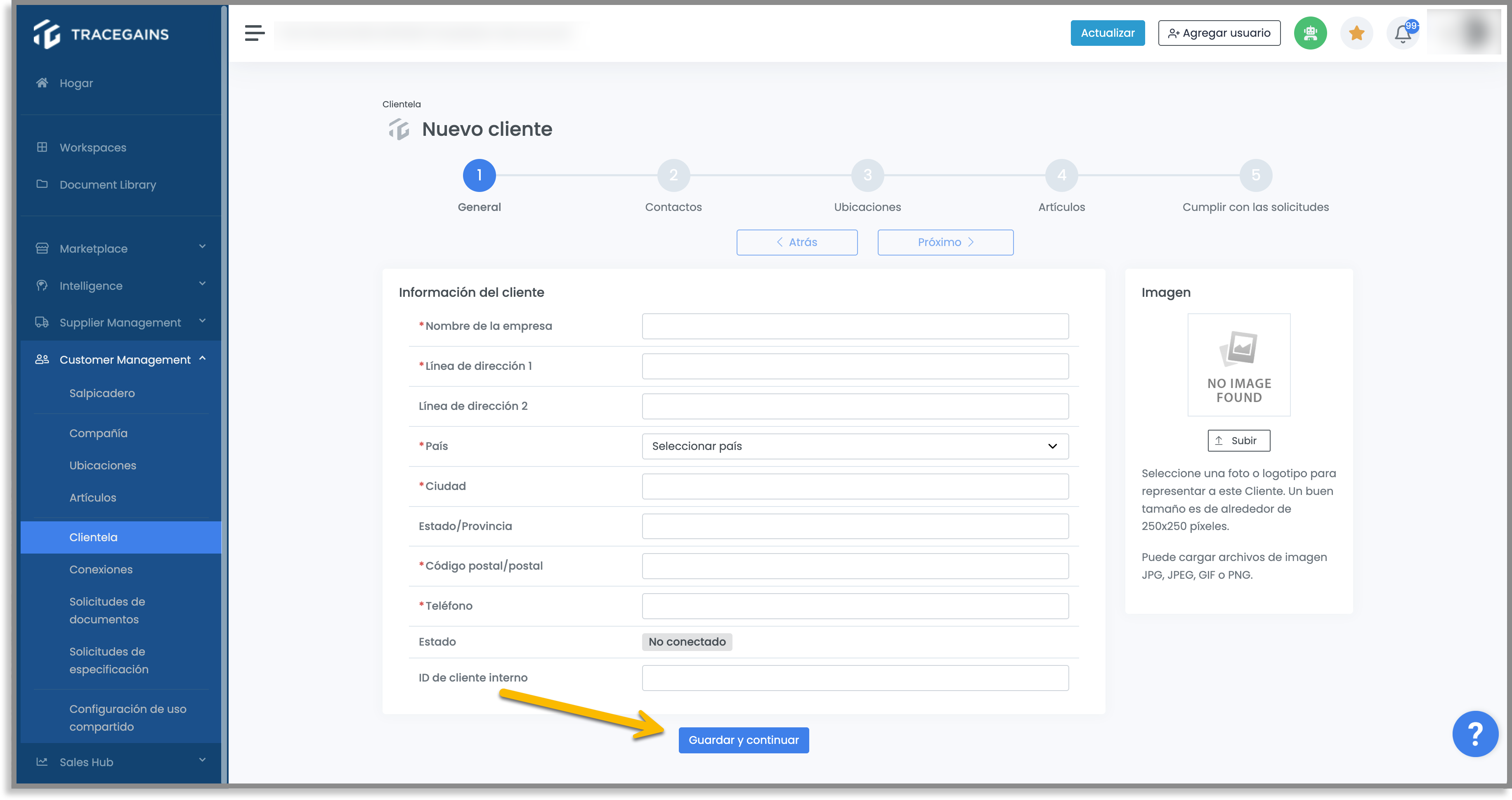This screenshot has height=800, width=1512.
Task: Click the Atrás button
Action: pyautogui.click(x=796, y=242)
